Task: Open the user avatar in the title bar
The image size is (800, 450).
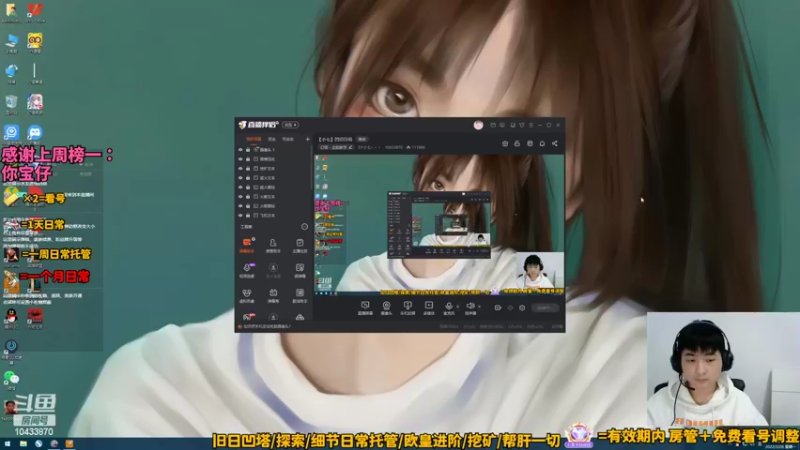Action: pos(478,125)
